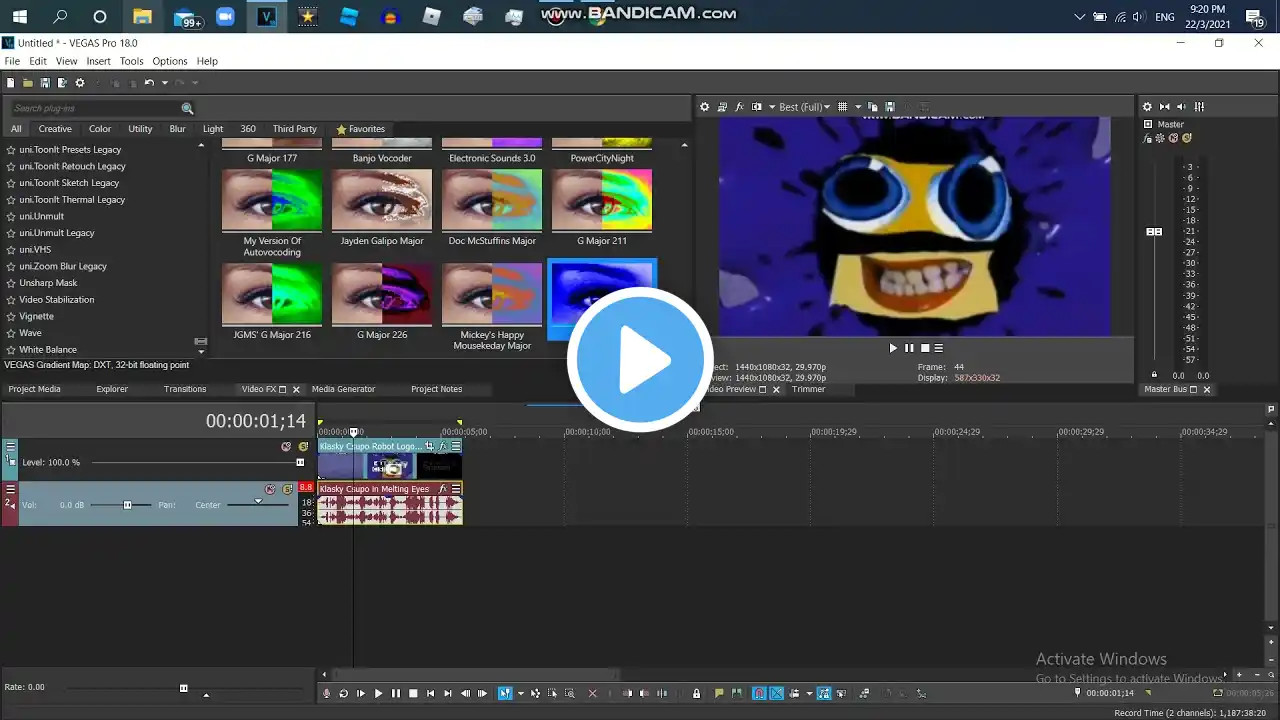Open the Trimmer tab
This screenshot has width=1280, height=720.
[808, 389]
